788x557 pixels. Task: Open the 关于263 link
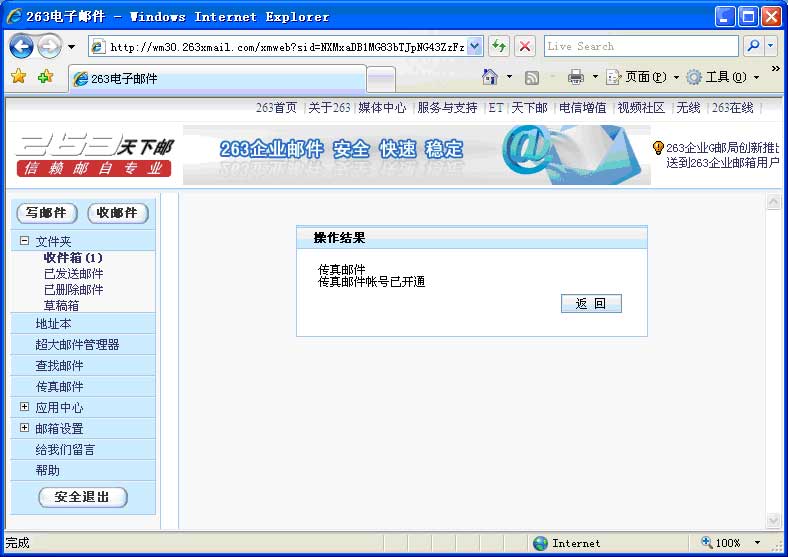pyautogui.click(x=329, y=108)
